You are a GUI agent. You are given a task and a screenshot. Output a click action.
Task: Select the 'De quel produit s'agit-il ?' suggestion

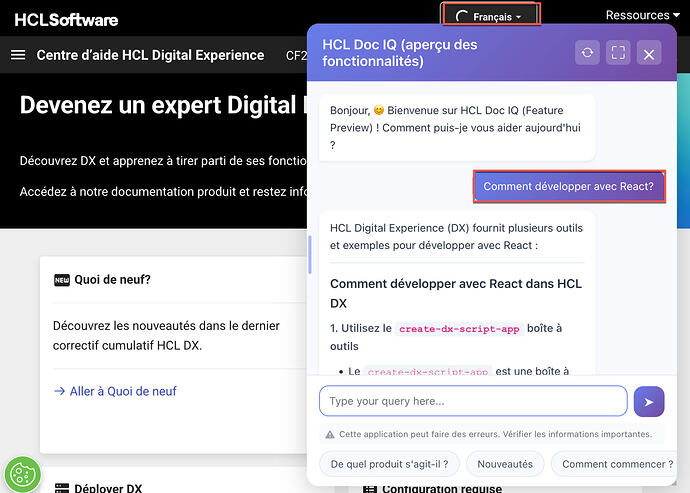[389, 464]
